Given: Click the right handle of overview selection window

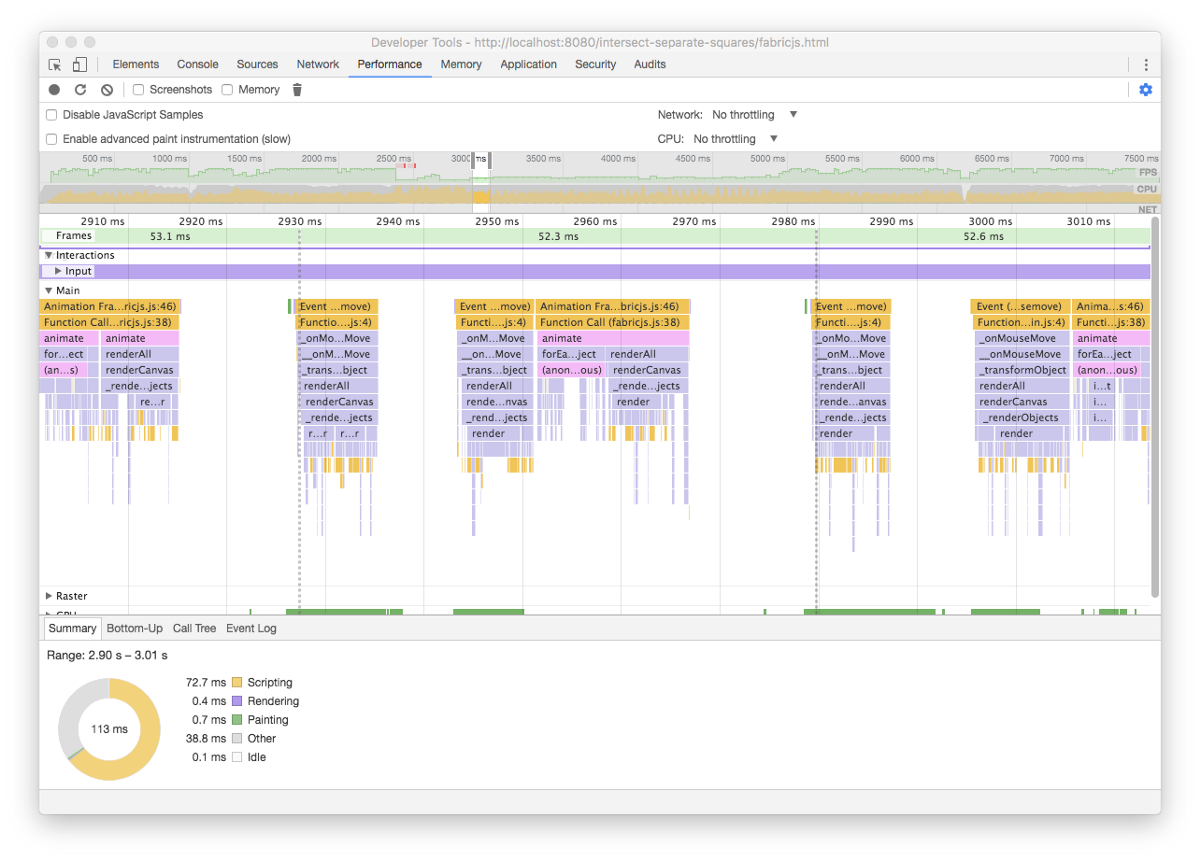Looking at the screenshot, I should (490, 159).
